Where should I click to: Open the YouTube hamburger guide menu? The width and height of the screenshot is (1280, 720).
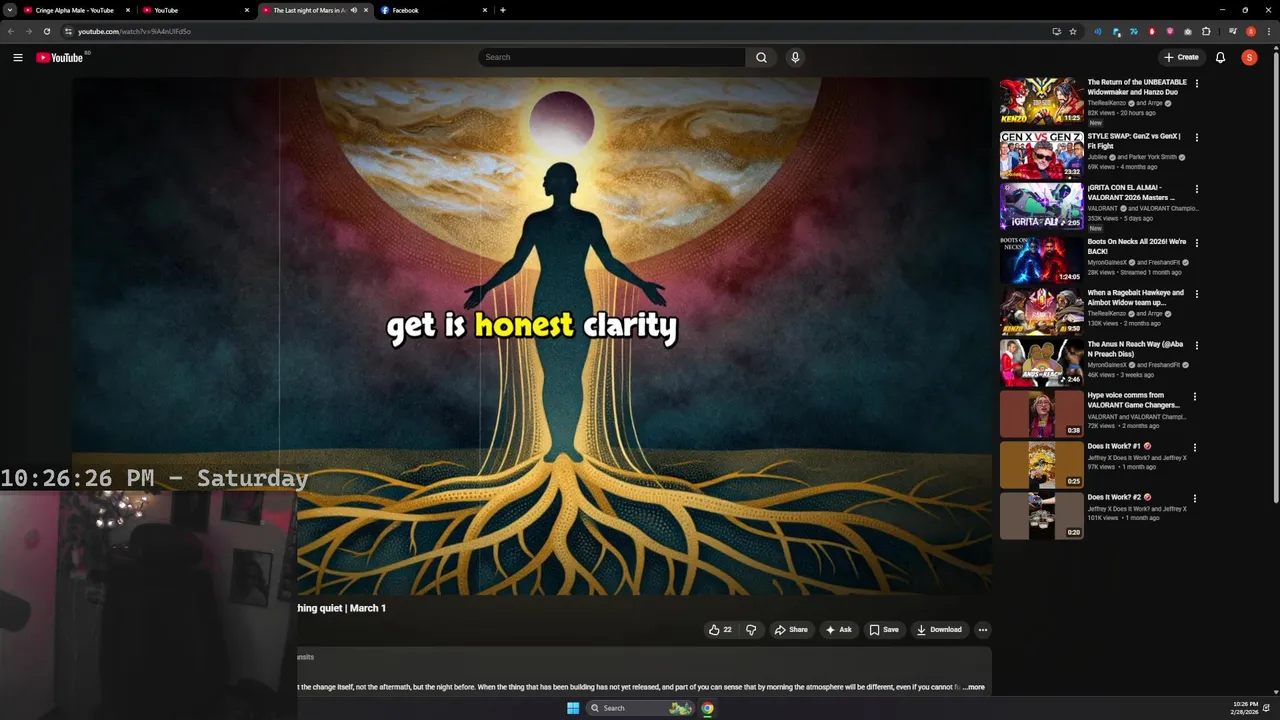[x=18, y=57]
